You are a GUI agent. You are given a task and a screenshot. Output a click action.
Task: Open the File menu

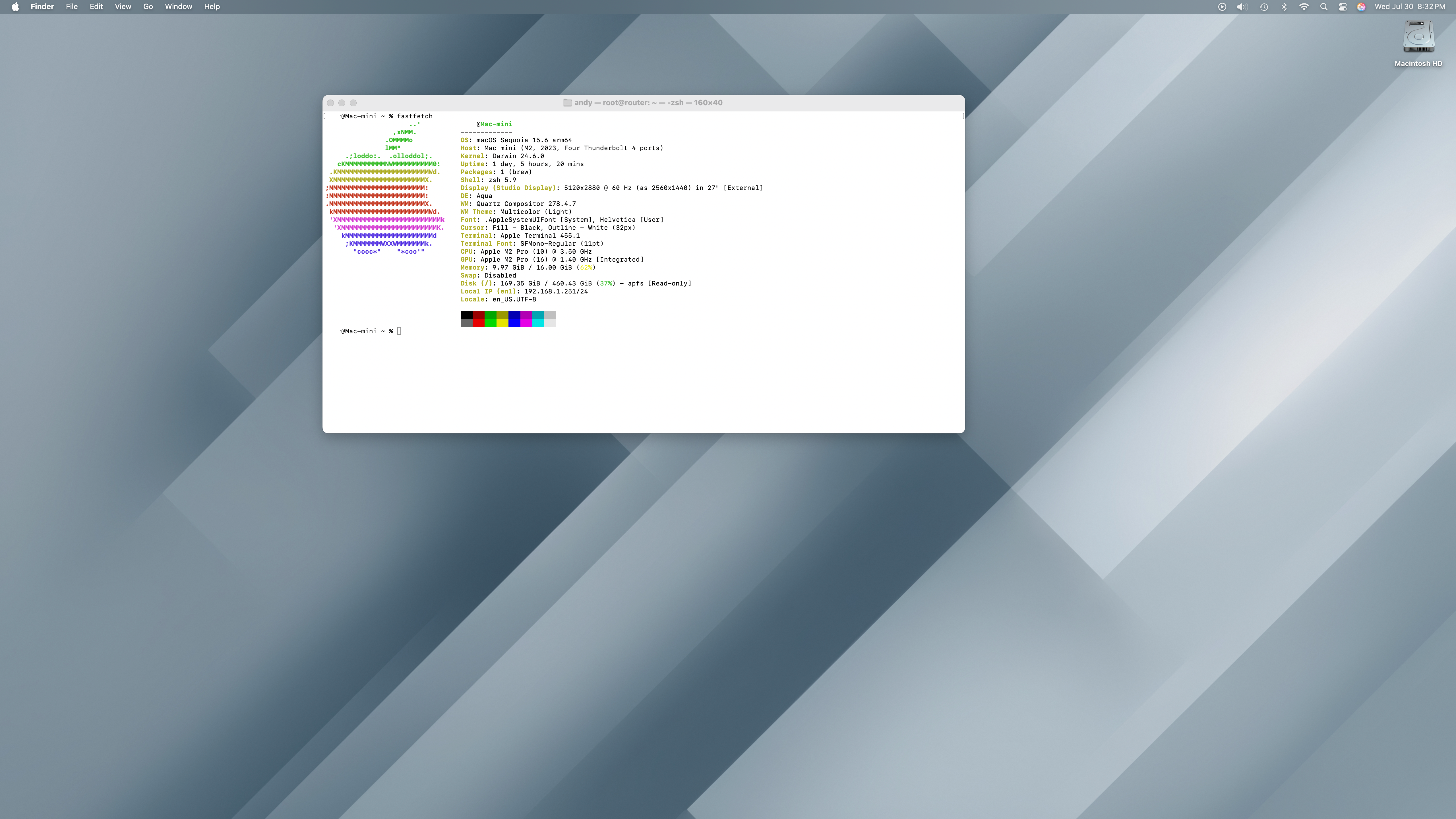tap(72, 7)
